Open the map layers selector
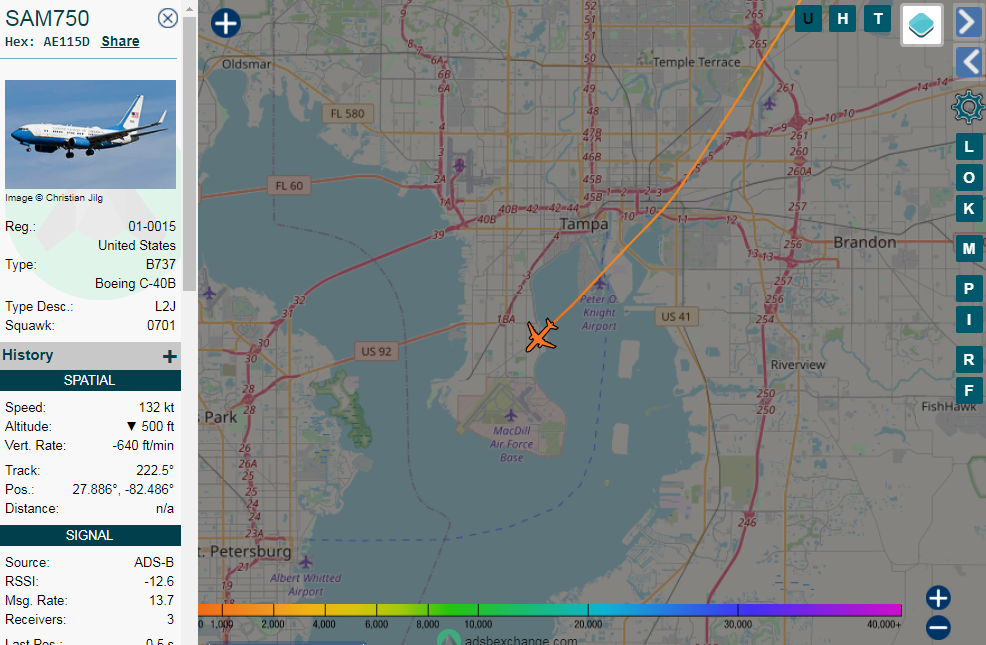This screenshot has height=645, width=986. [921, 25]
